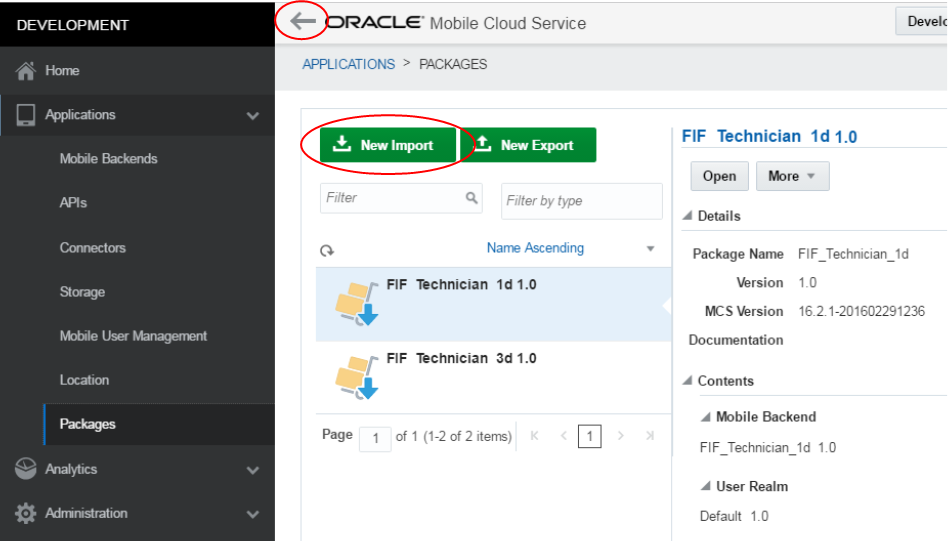This screenshot has height=542, width=948.
Task: Click the Oracle logo in header
Action: (x=375, y=22)
